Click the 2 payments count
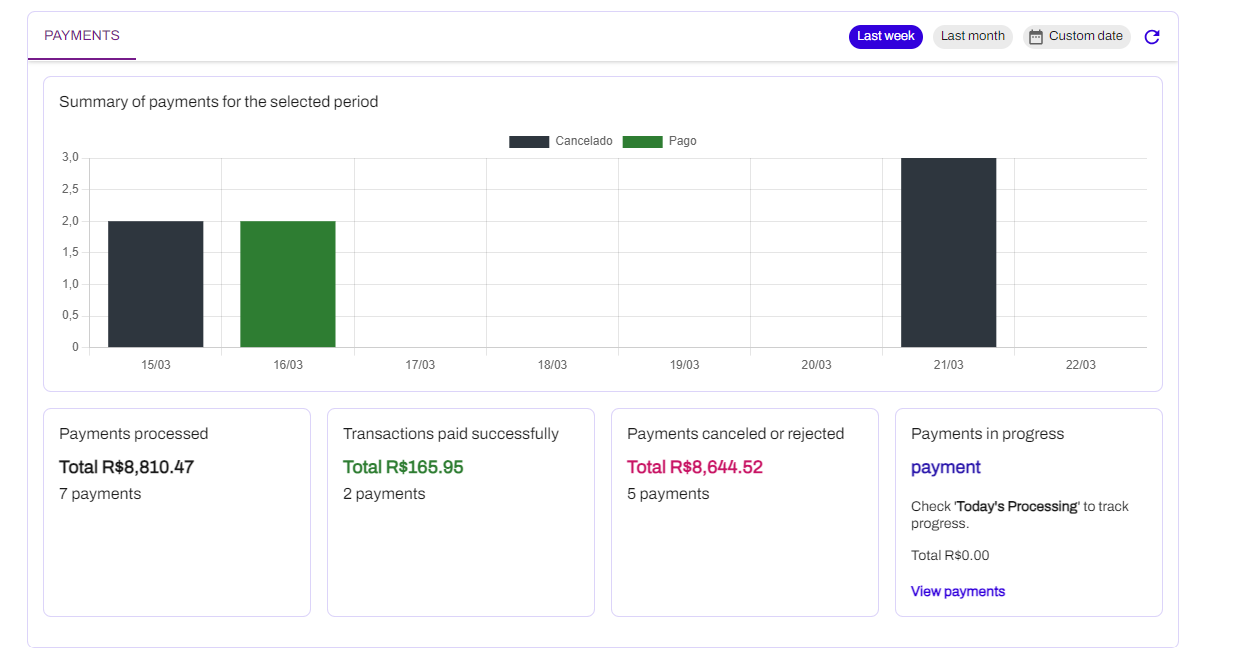 [384, 494]
